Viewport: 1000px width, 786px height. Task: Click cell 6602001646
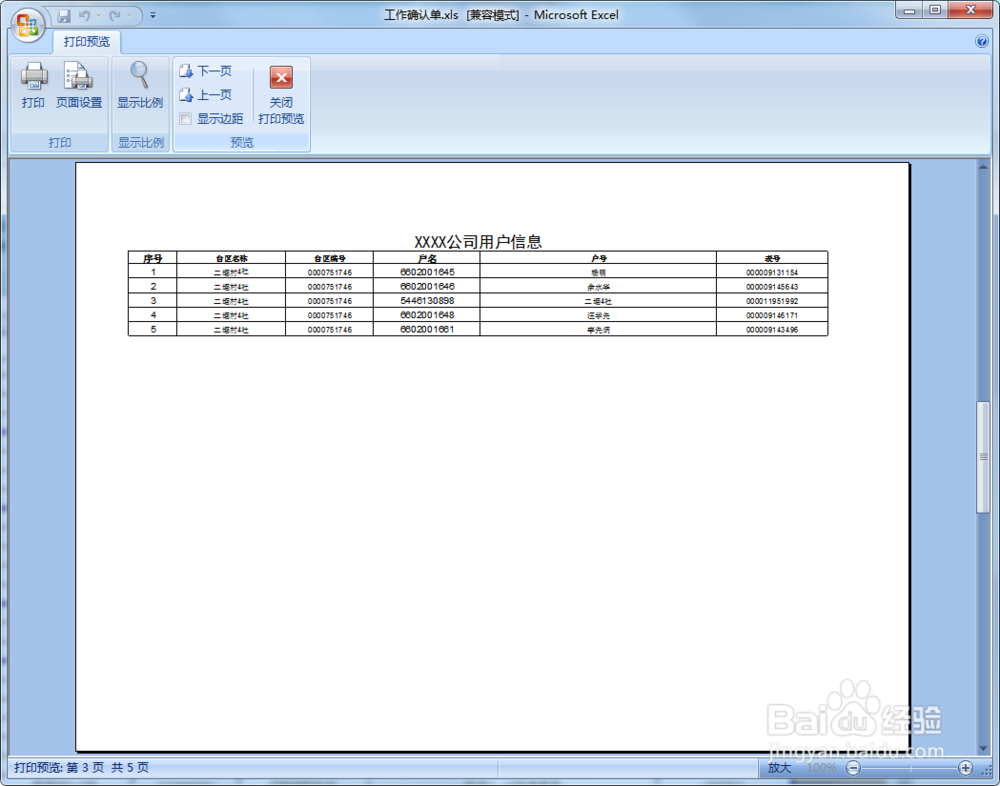(427, 286)
